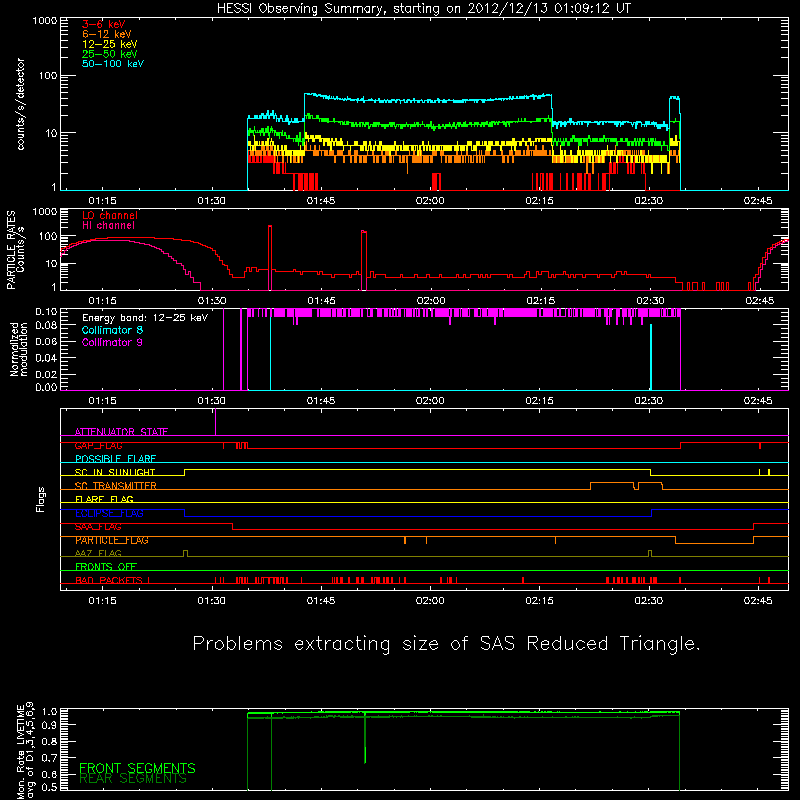Click the olive AAZ_FLAG label
The width and height of the screenshot is (800, 800).
98,553
